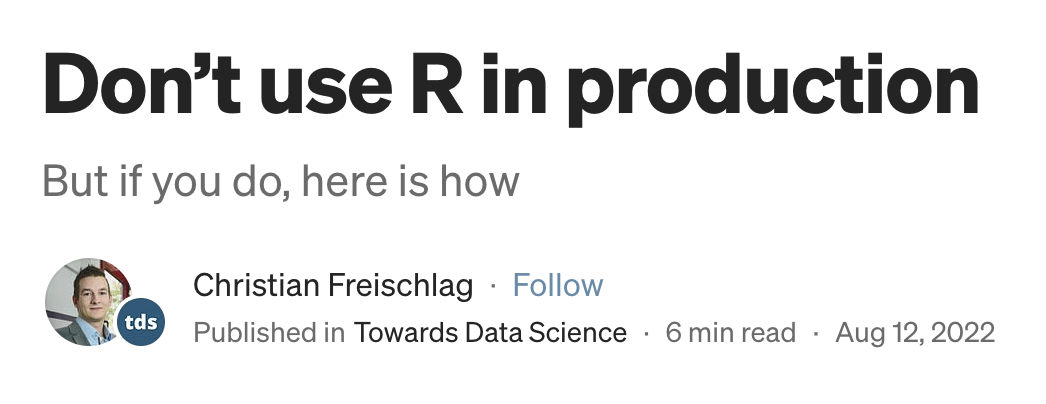Viewport: 1046px width, 404px height.
Task: Click the Aug 12, 2022 publish date
Action: click(x=915, y=333)
